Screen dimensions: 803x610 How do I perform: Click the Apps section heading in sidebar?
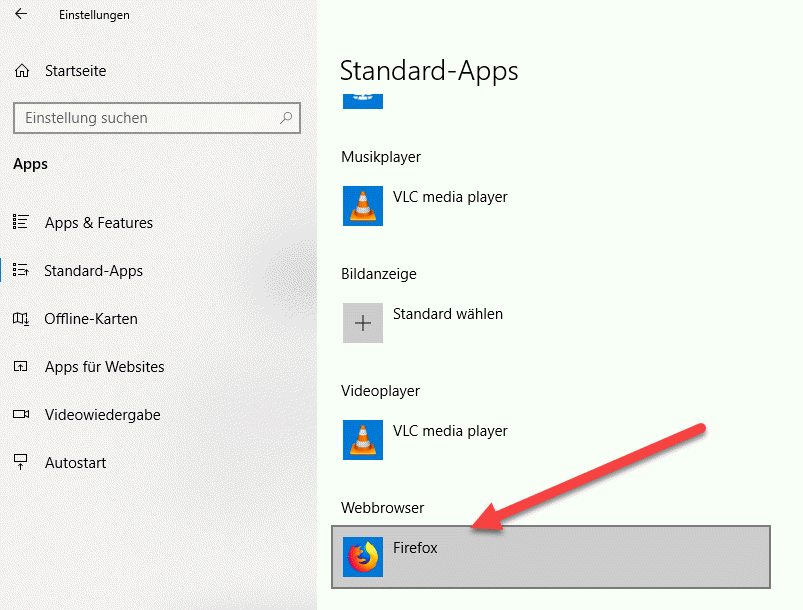click(30, 164)
